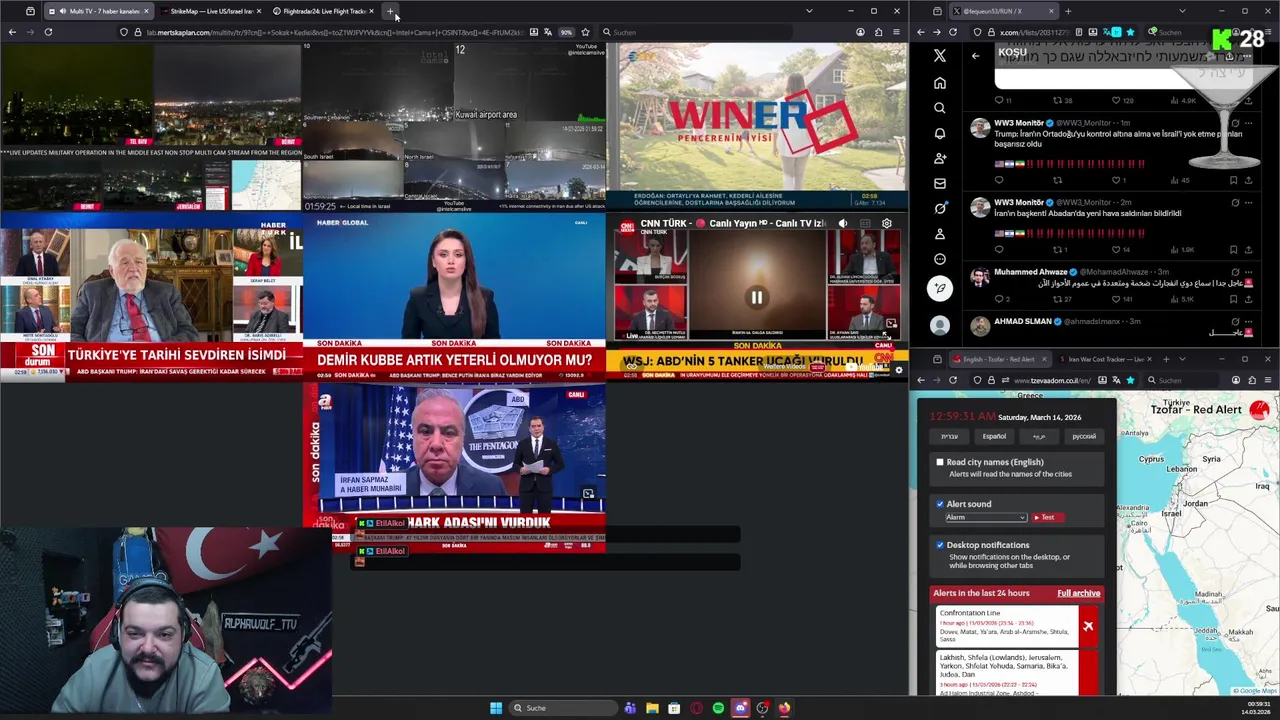This screenshot has width=1280, height=720.
Task: Open the Full archive link
Action: (1078, 593)
